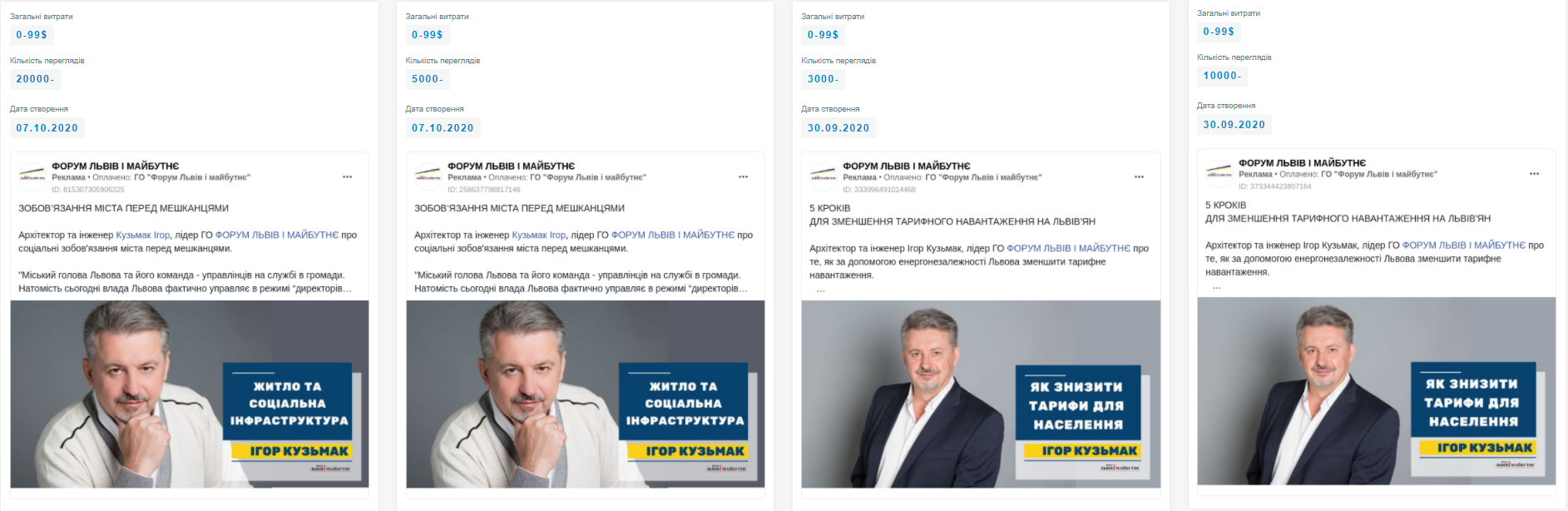Open Кузьмак Ігор link in 5000-views ad
1568x511 pixels.
tap(538, 235)
